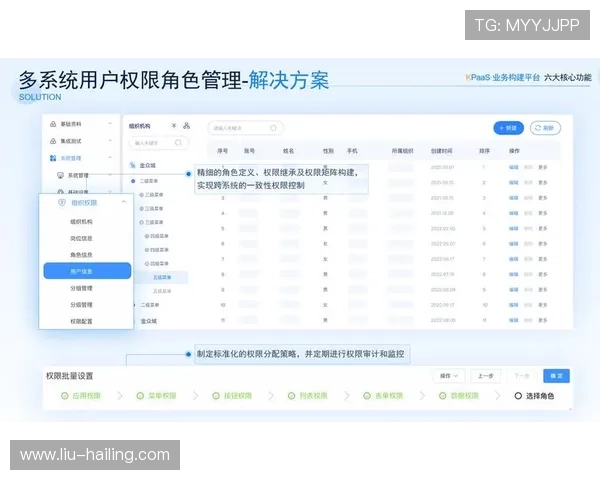Click the 性别 column header
This screenshot has height=480, width=600.
(328, 151)
